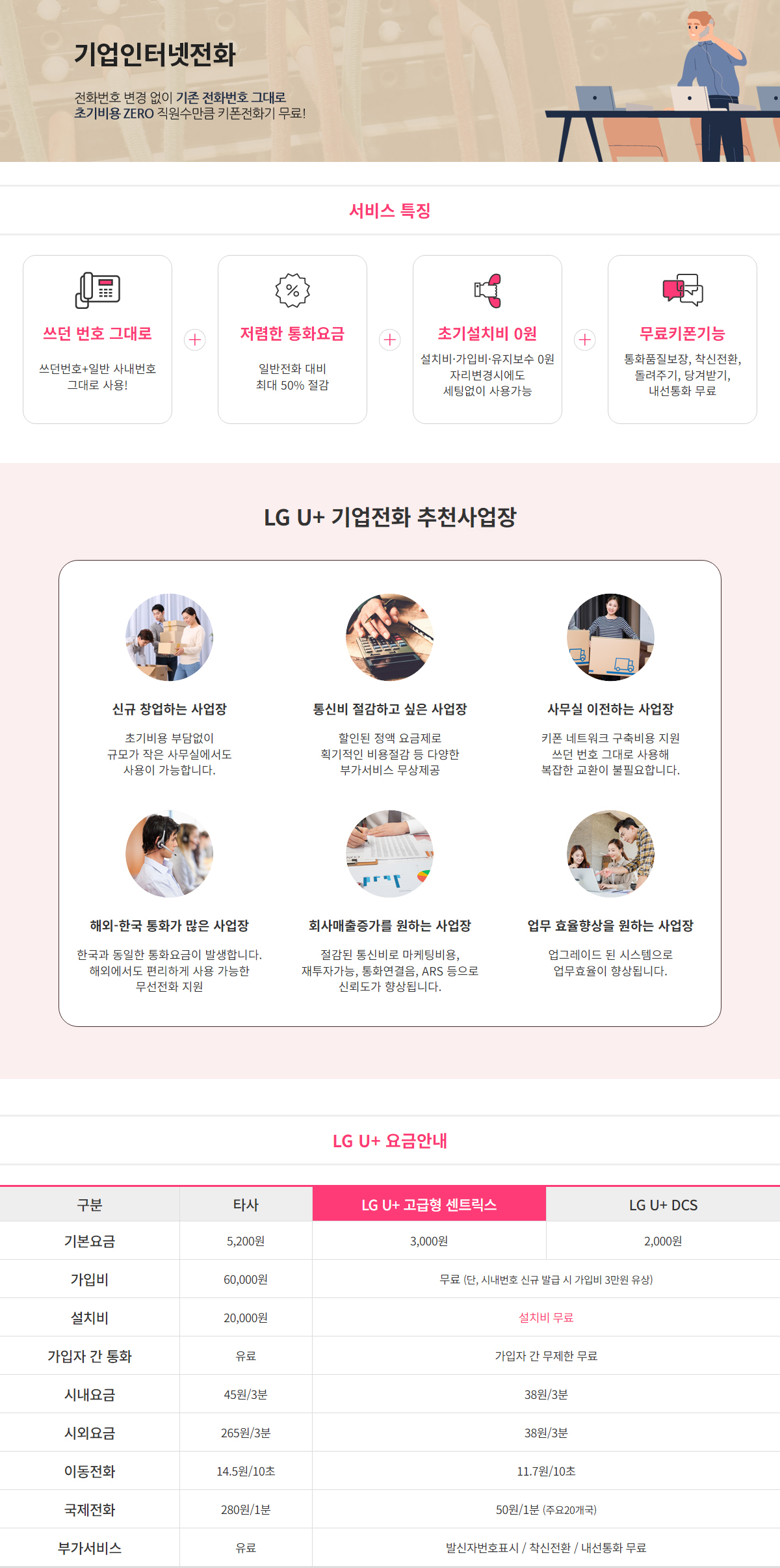Click the 서비스 특징 section heading
Screen dimensions: 780x1568
(390, 211)
